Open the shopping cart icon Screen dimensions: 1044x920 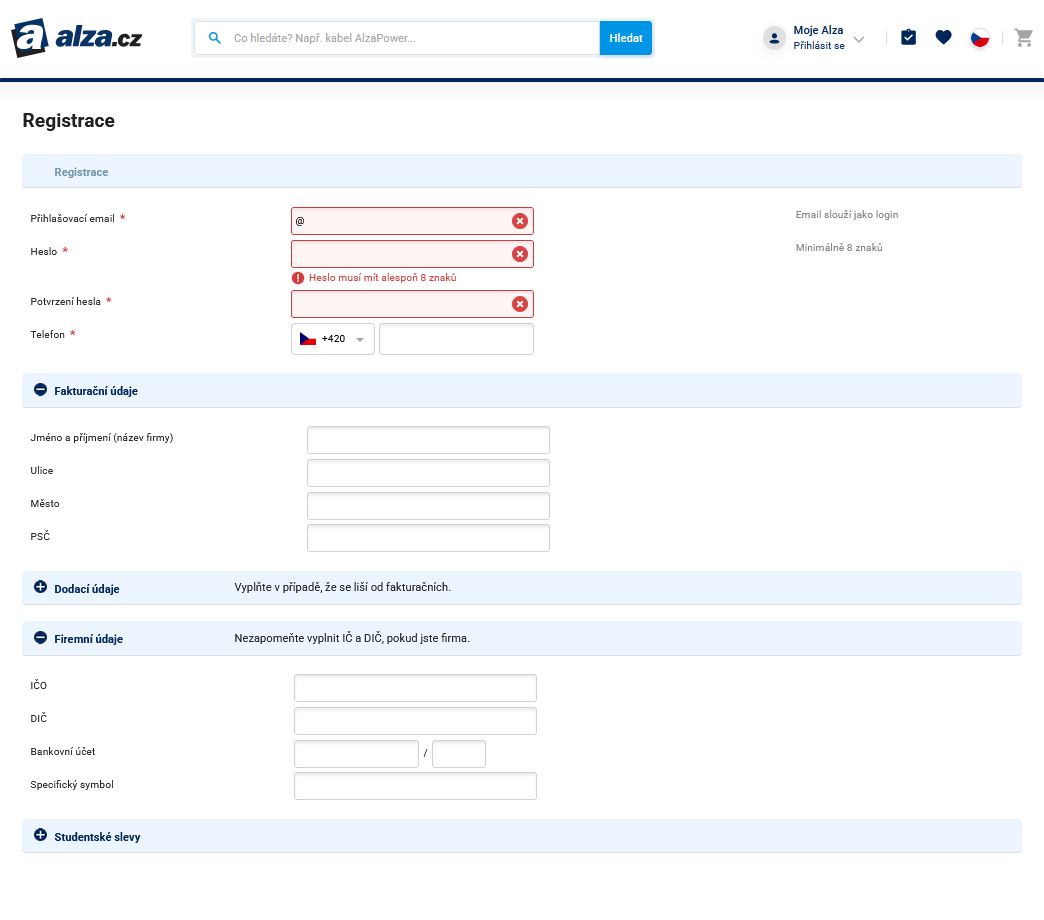pyautogui.click(x=1023, y=37)
